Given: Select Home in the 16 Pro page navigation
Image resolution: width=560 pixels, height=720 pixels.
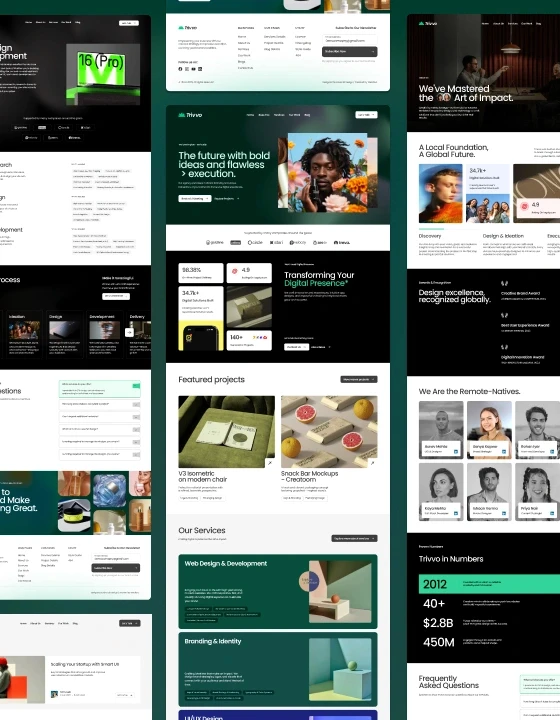Looking at the screenshot, I should [28, 22].
